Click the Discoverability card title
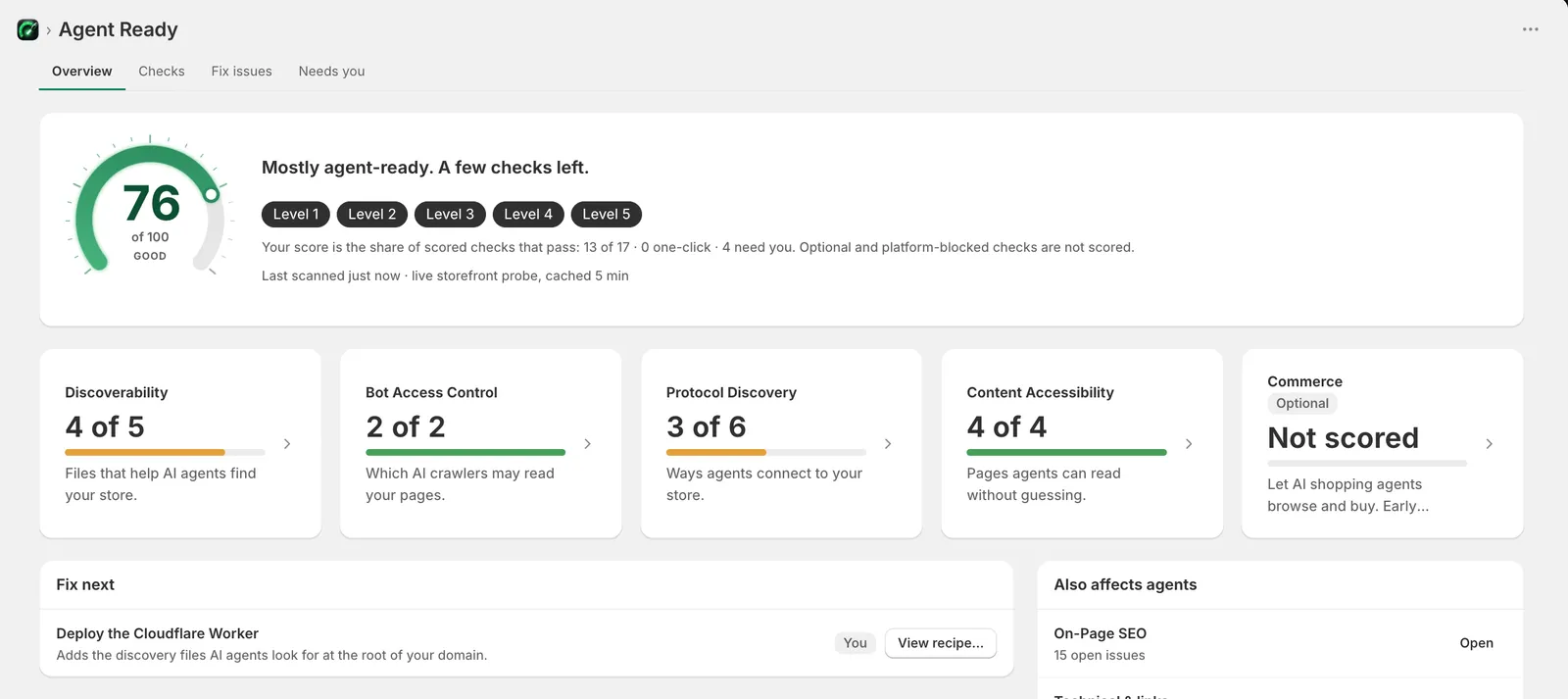 pyautogui.click(x=116, y=392)
